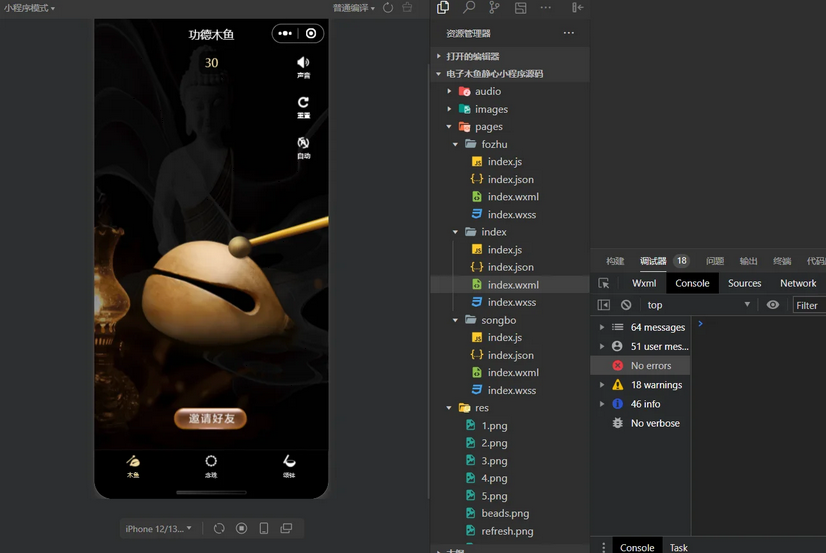Click the element inspector picker icon
The height and width of the screenshot is (553, 826).
[604, 283]
